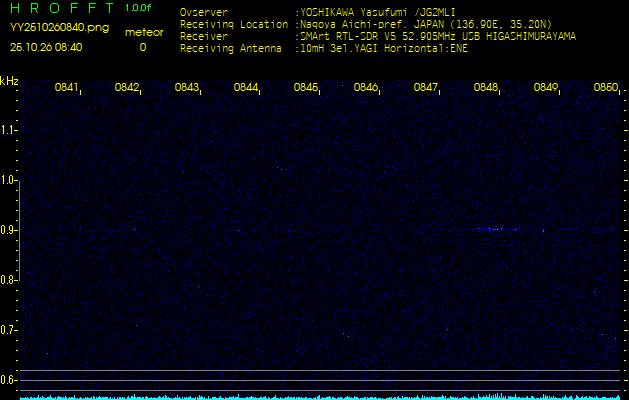This screenshot has width=629, height=400.
Task: Click the timestamp 26.10.26 08:40
Action: [46, 47]
